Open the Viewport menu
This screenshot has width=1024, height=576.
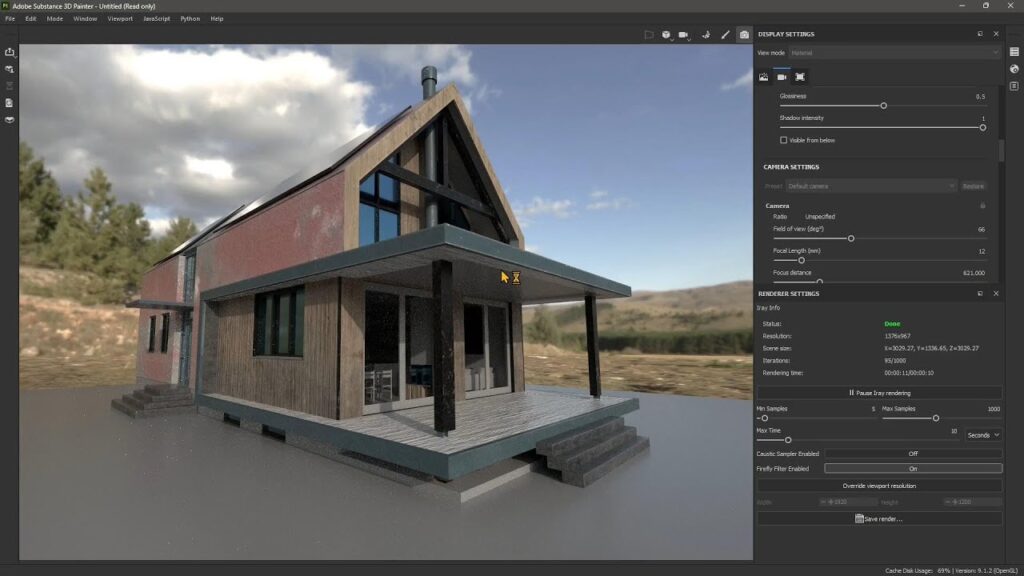(x=119, y=18)
